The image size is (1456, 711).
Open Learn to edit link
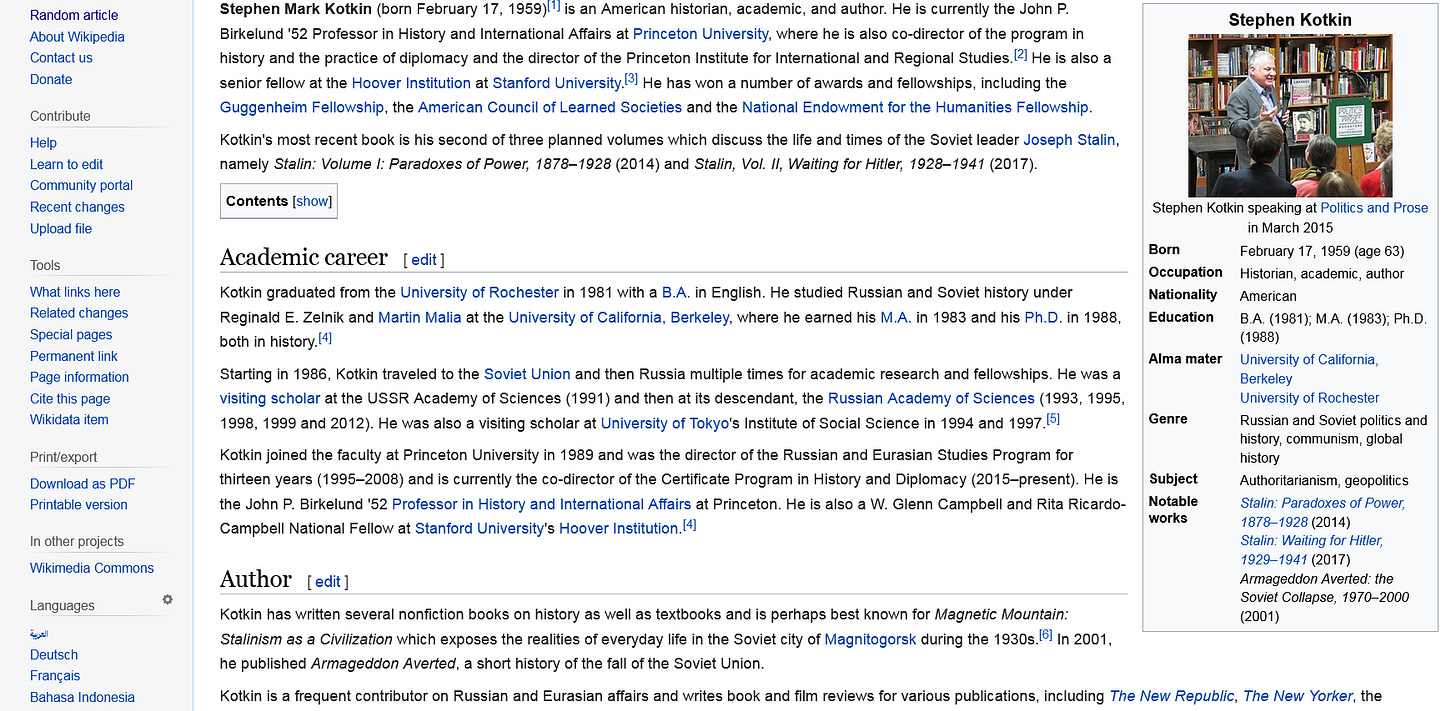(x=67, y=164)
